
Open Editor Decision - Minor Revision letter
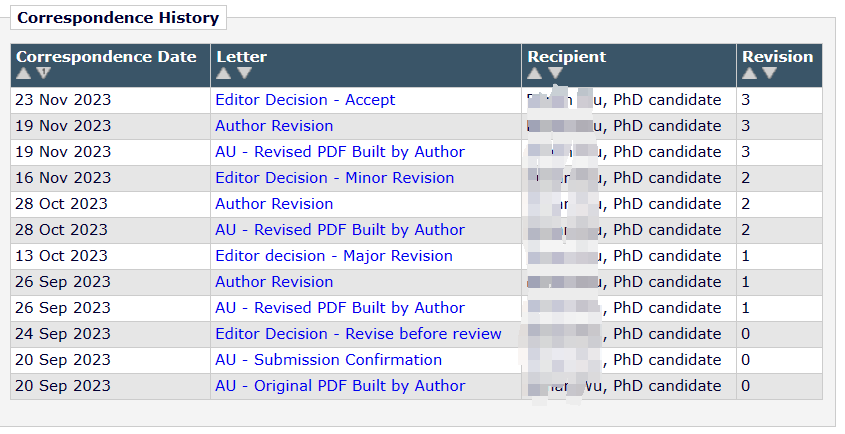tap(334, 178)
